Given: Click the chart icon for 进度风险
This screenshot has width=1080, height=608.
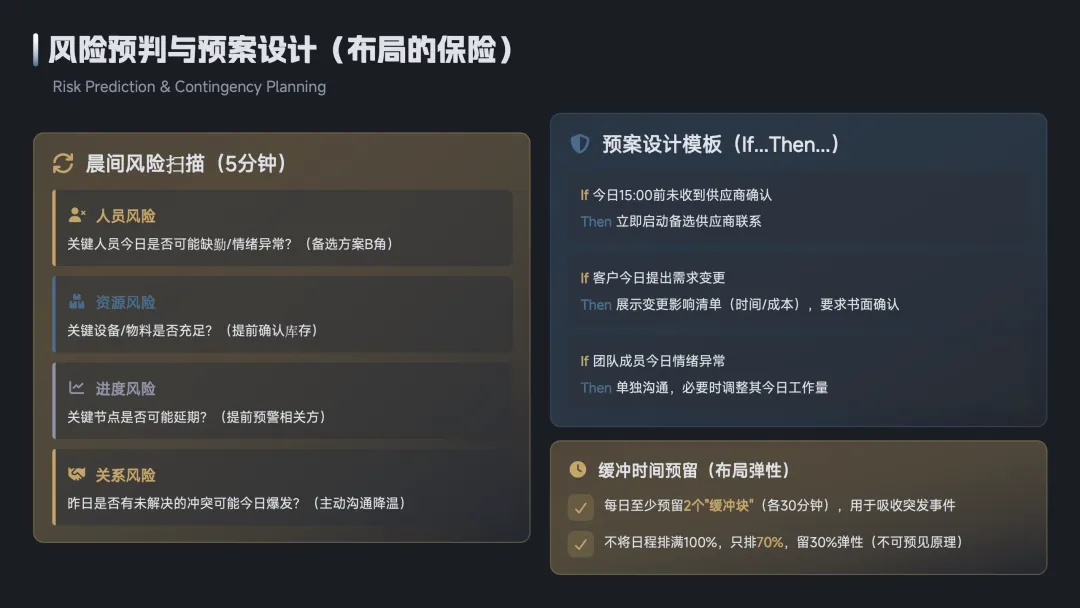Looking at the screenshot, I should (x=77, y=388).
